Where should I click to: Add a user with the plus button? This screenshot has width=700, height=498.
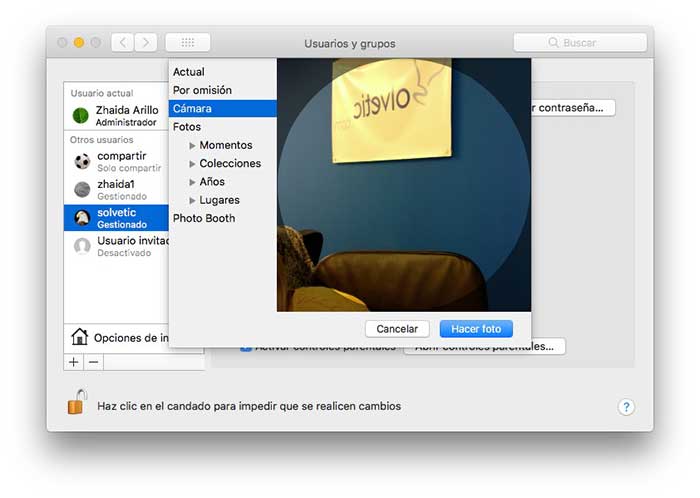(x=74, y=362)
